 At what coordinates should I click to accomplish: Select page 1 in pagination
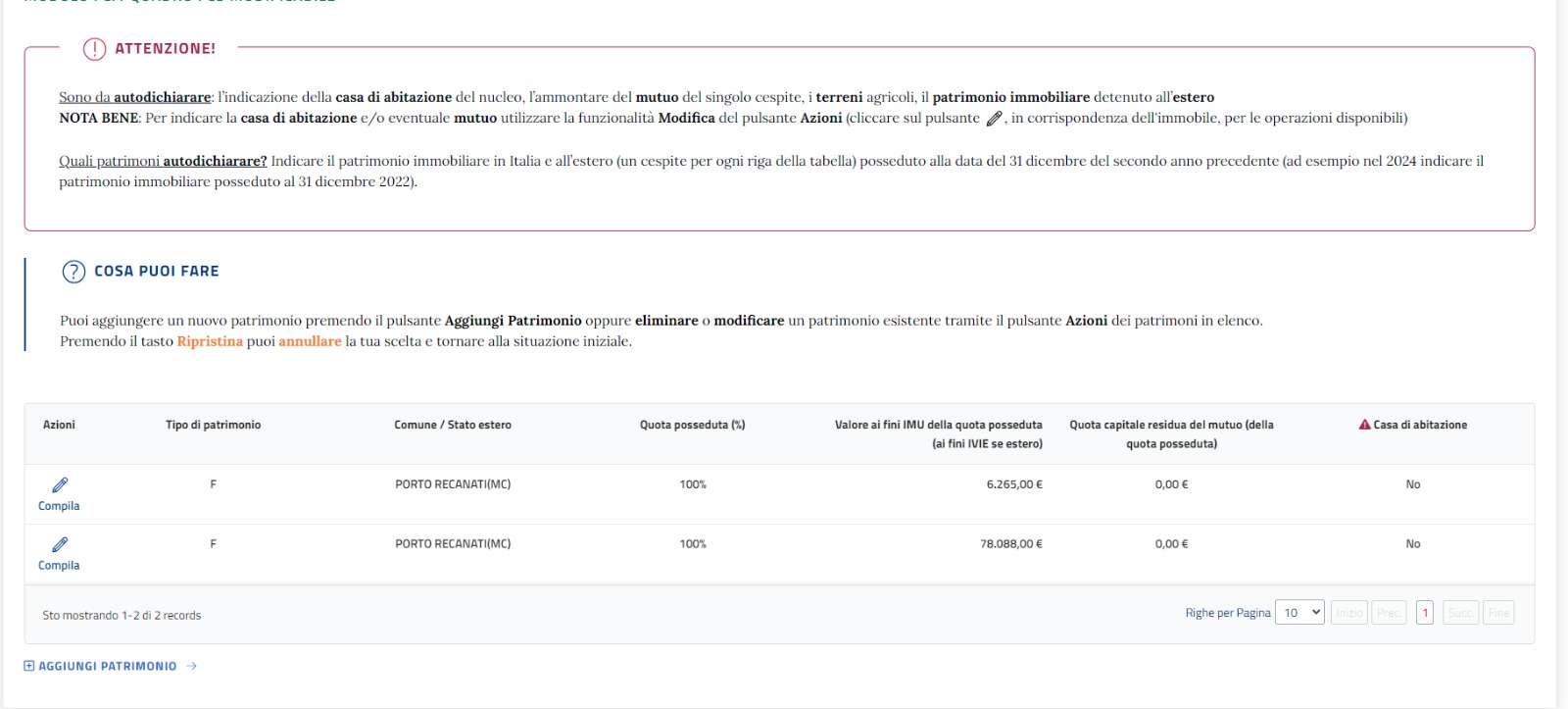pyautogui.click(x=1425, y=613)
